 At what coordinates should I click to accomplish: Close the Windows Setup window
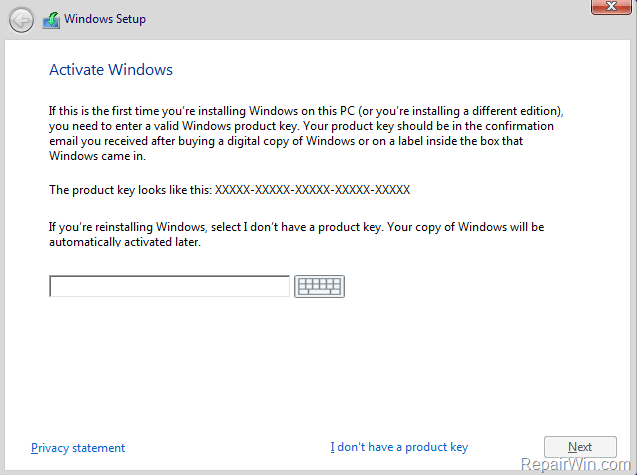(x=611, y=7)
